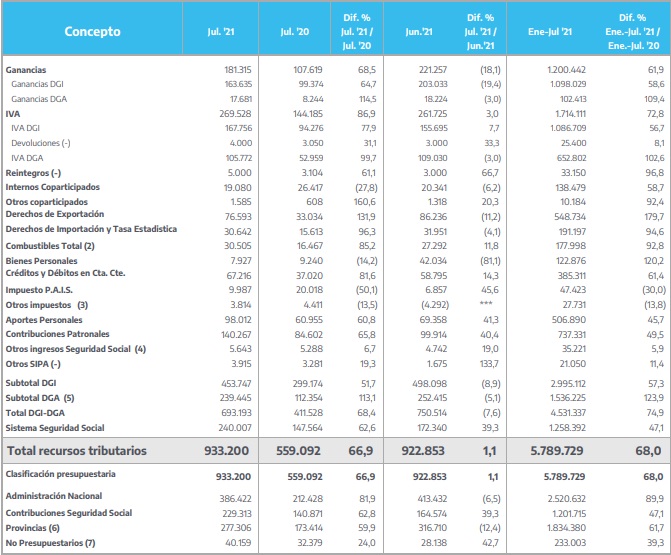Image resolution: width=671 pixels, height=555 pixels.
Task: Select the 'Otros impuestos (3)' row label
Action: pyautogui.click(x=47, y=305)
